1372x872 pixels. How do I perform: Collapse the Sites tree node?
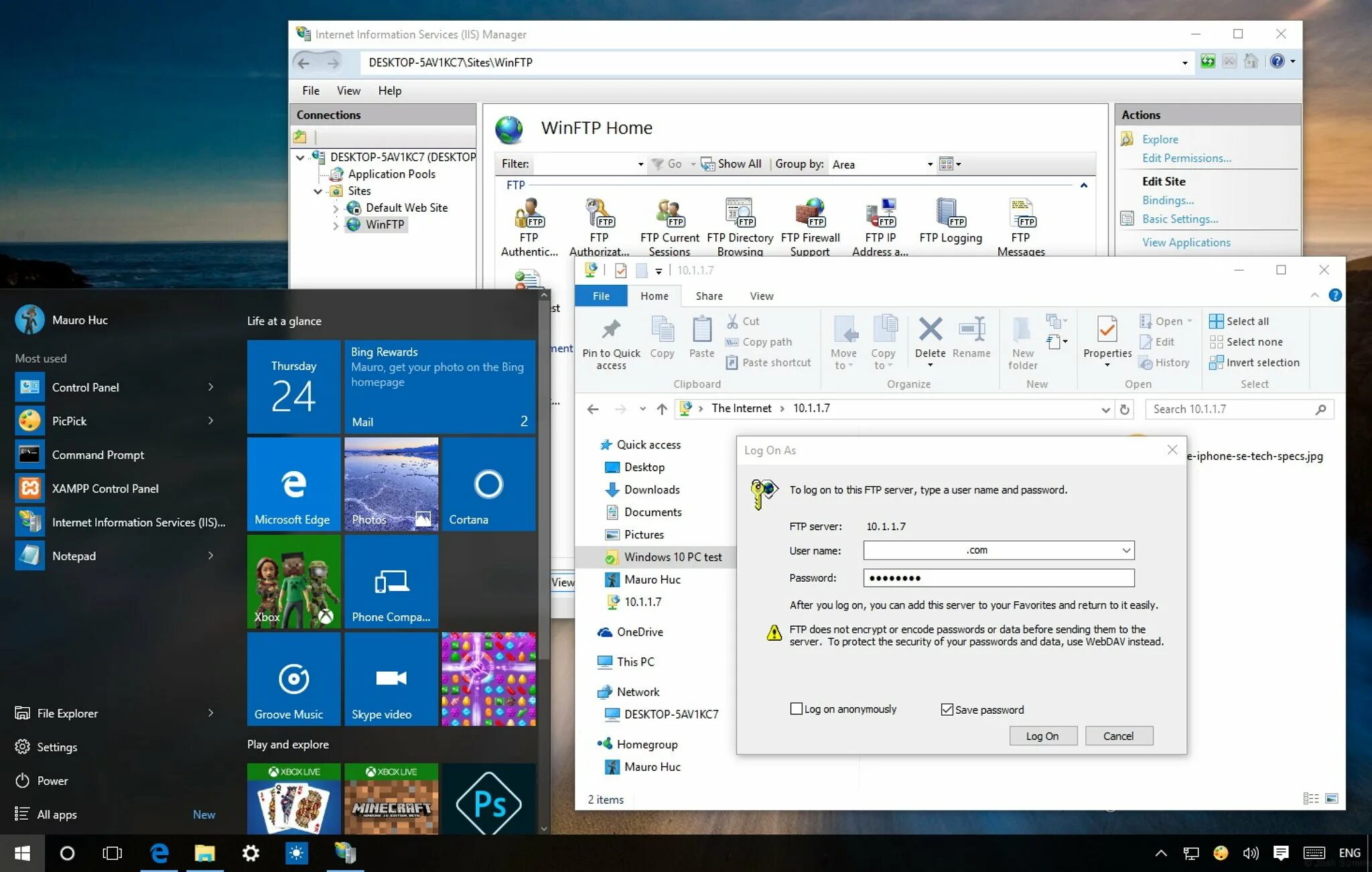tap(318, 191)
